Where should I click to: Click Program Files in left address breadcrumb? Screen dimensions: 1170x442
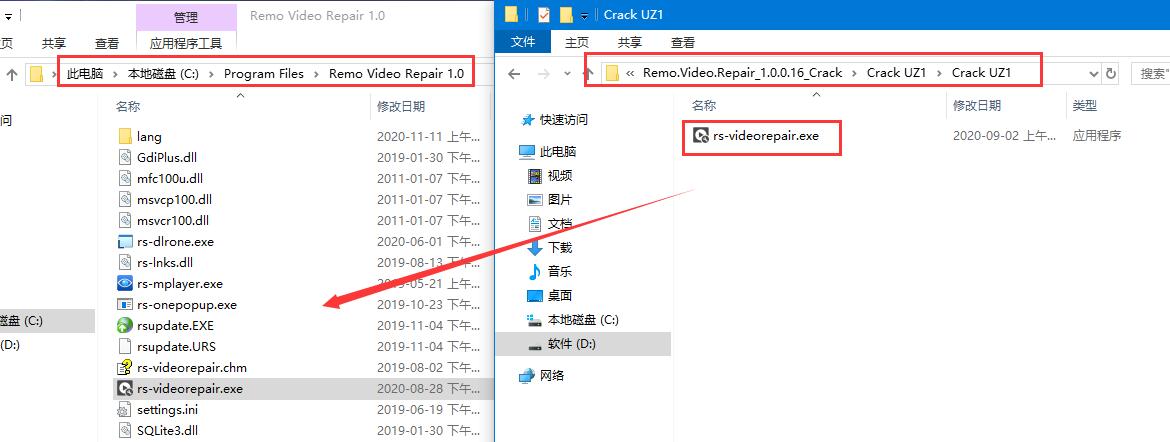264,74
